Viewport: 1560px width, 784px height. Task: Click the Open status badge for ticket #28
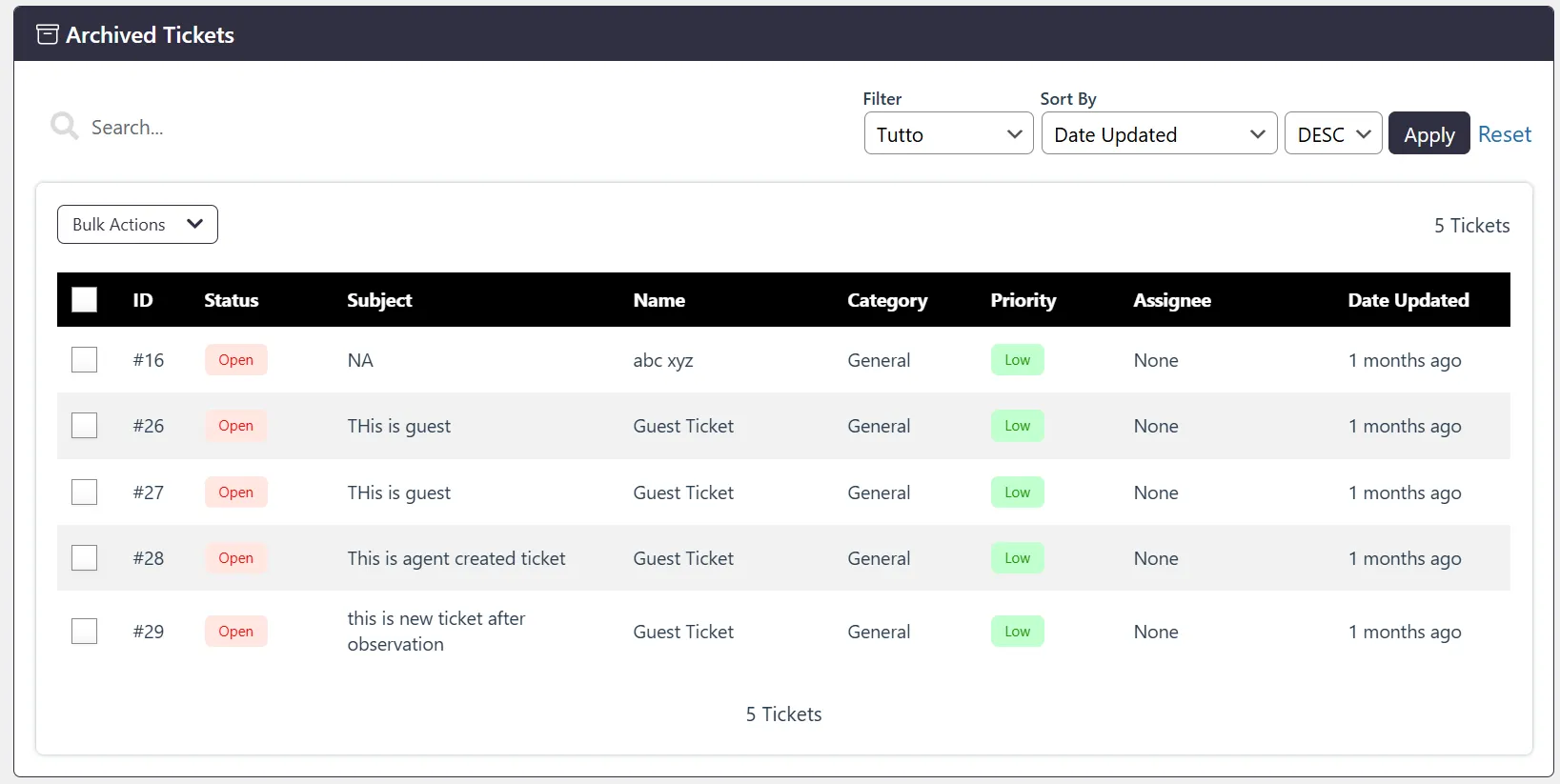coord(235,558)
